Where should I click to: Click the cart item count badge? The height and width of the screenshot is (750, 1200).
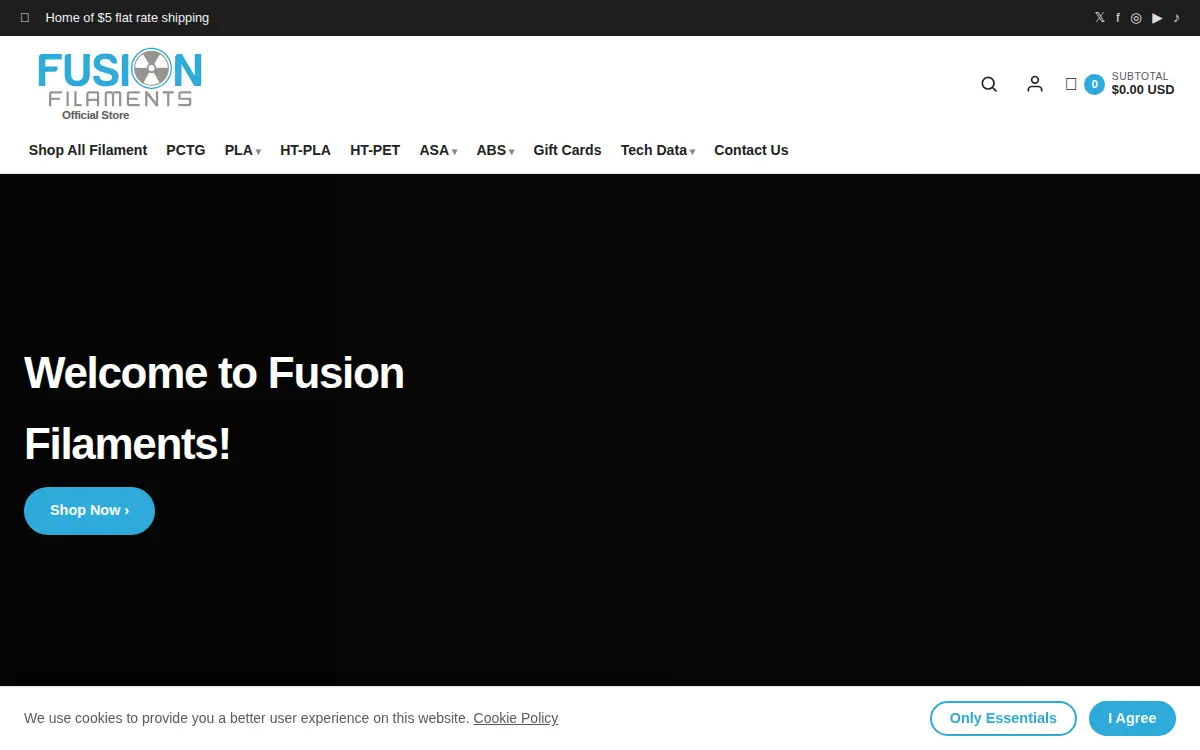(1094, 84)
